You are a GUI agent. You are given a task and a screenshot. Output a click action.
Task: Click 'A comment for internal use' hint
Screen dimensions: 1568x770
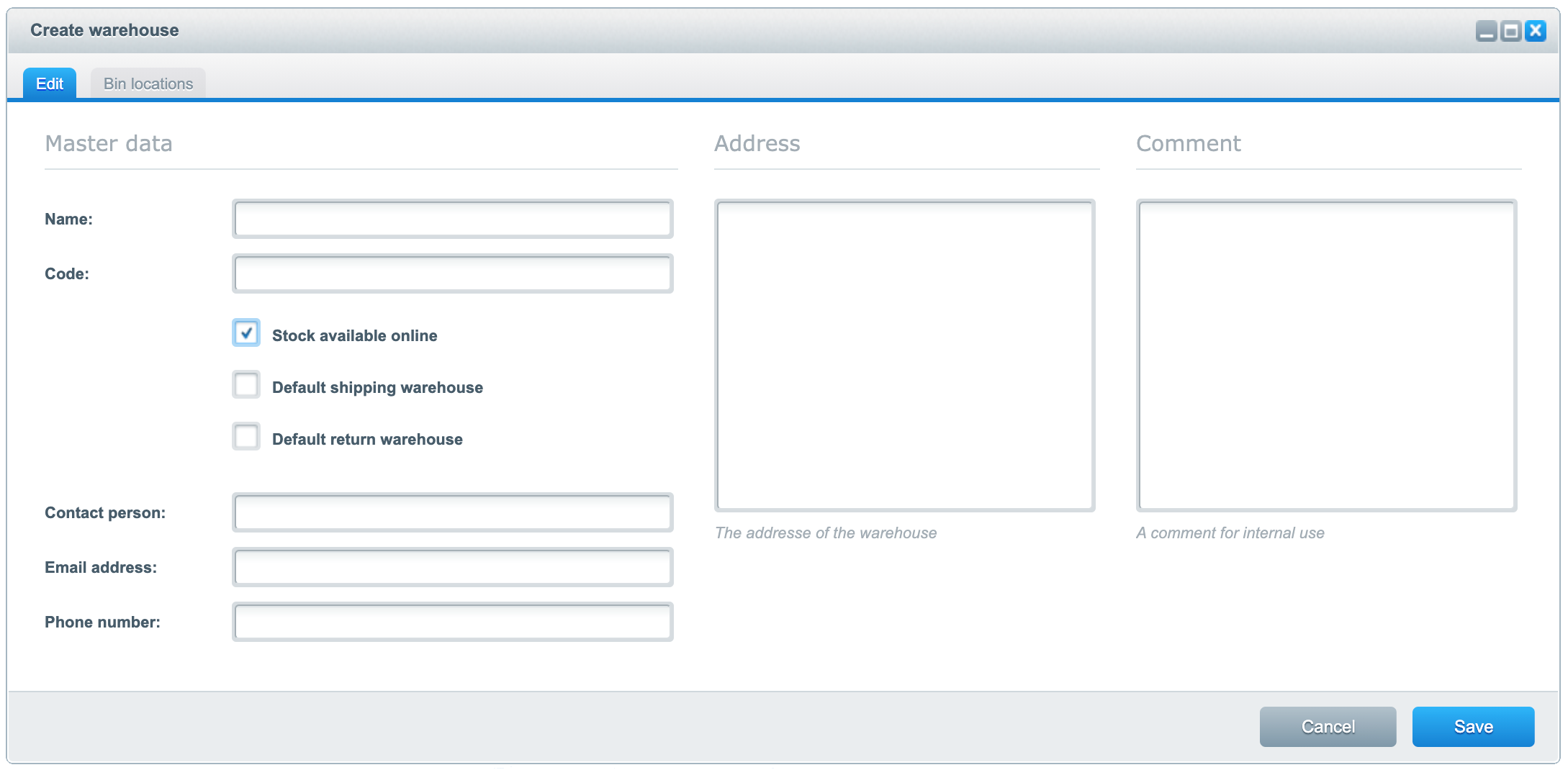[1230, 533]
